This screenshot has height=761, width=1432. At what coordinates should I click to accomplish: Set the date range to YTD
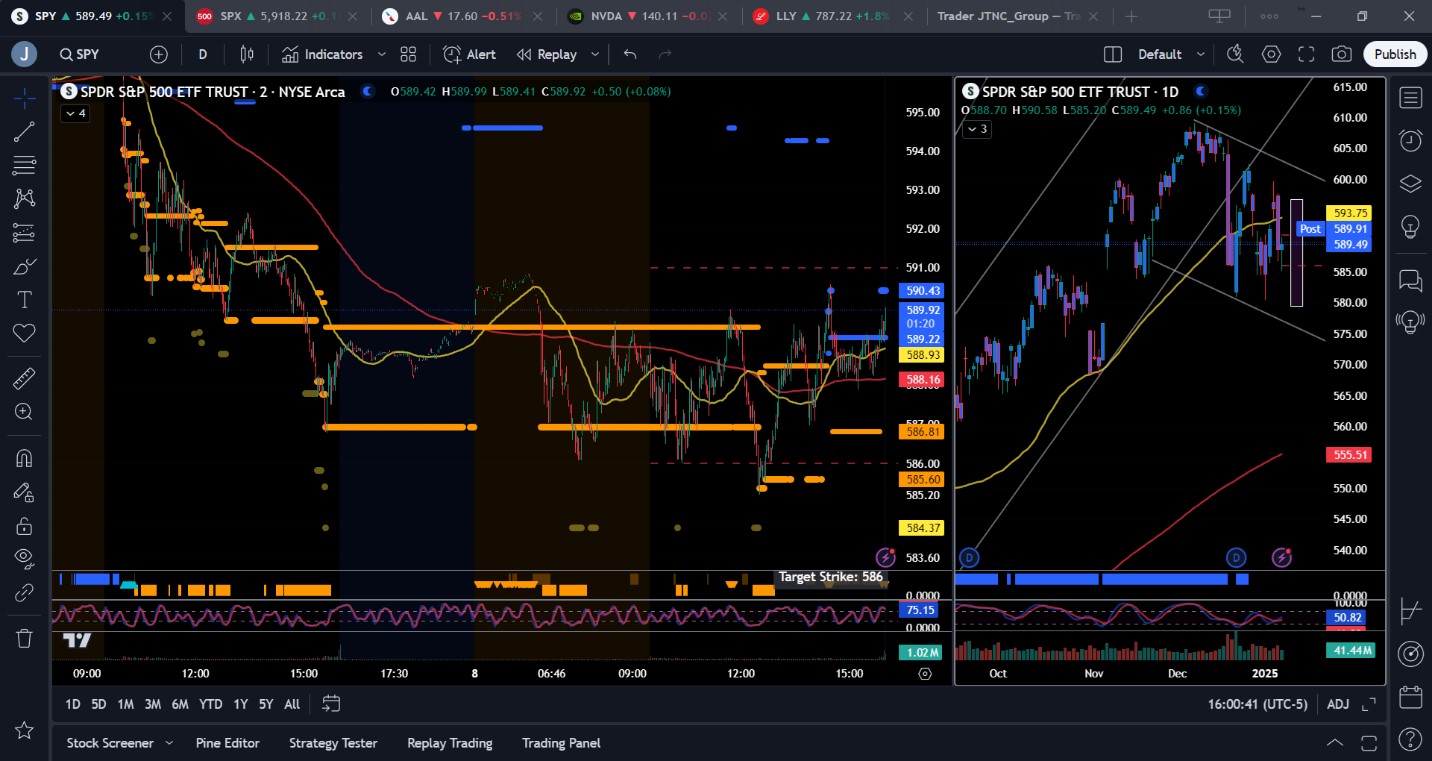pyautogui.click(x=210, y=704)
